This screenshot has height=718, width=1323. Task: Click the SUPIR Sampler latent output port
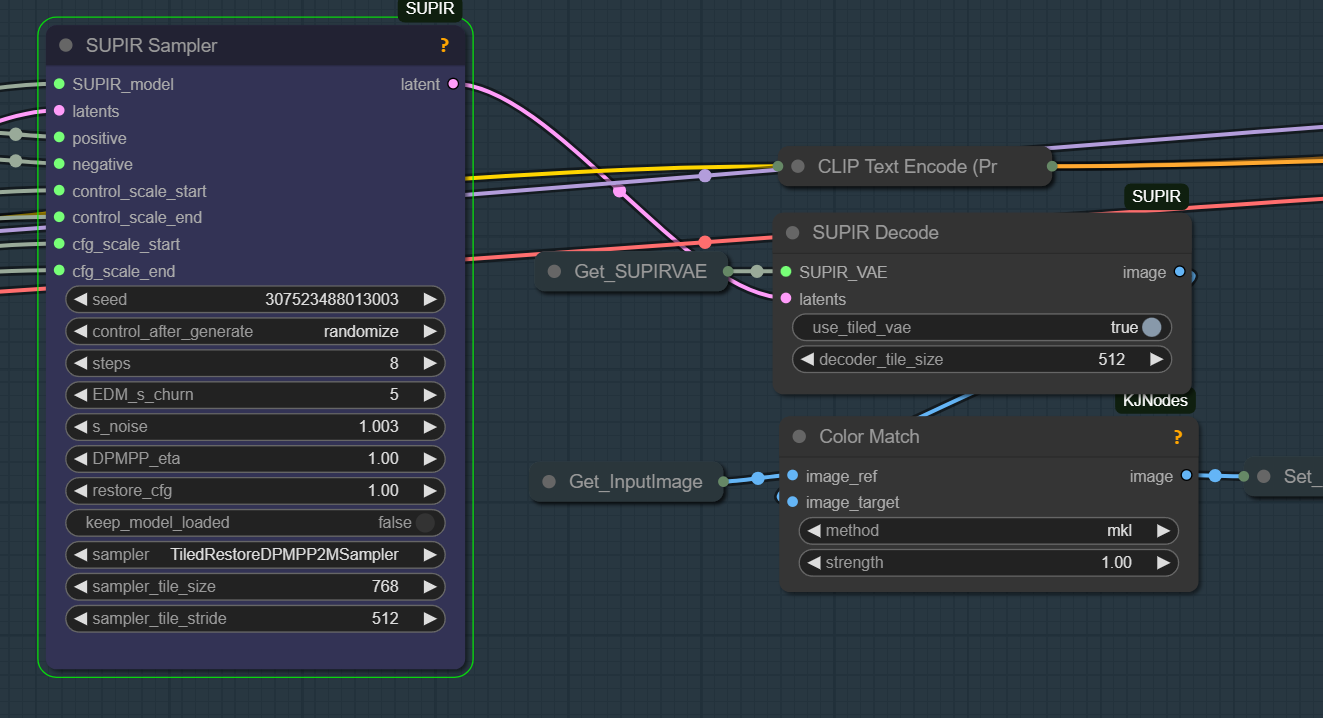[453, 84]
